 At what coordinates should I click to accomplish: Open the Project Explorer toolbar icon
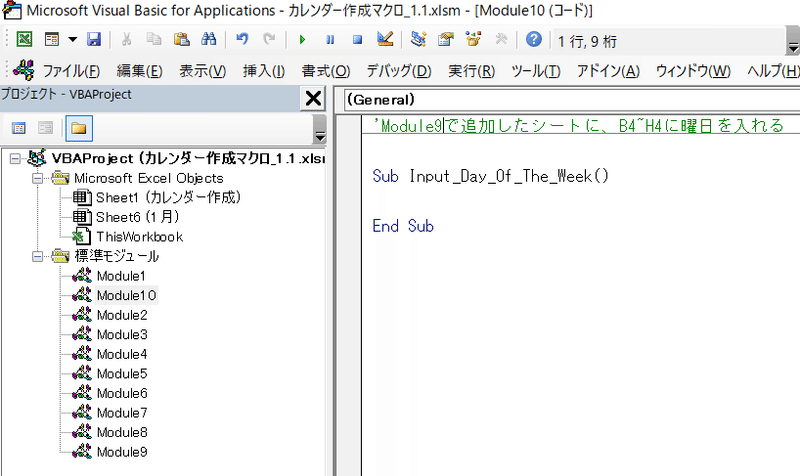pos(418,39)
